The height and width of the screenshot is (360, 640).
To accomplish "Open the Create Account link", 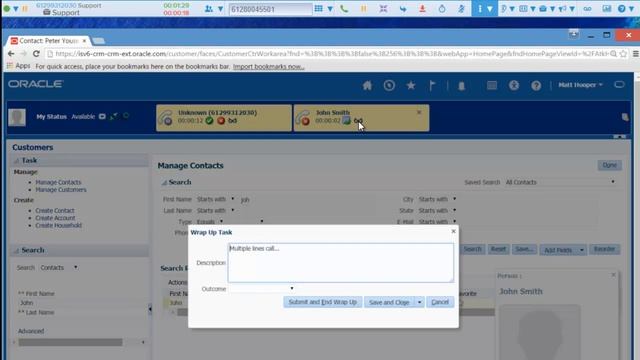I will tap(55, 218).
